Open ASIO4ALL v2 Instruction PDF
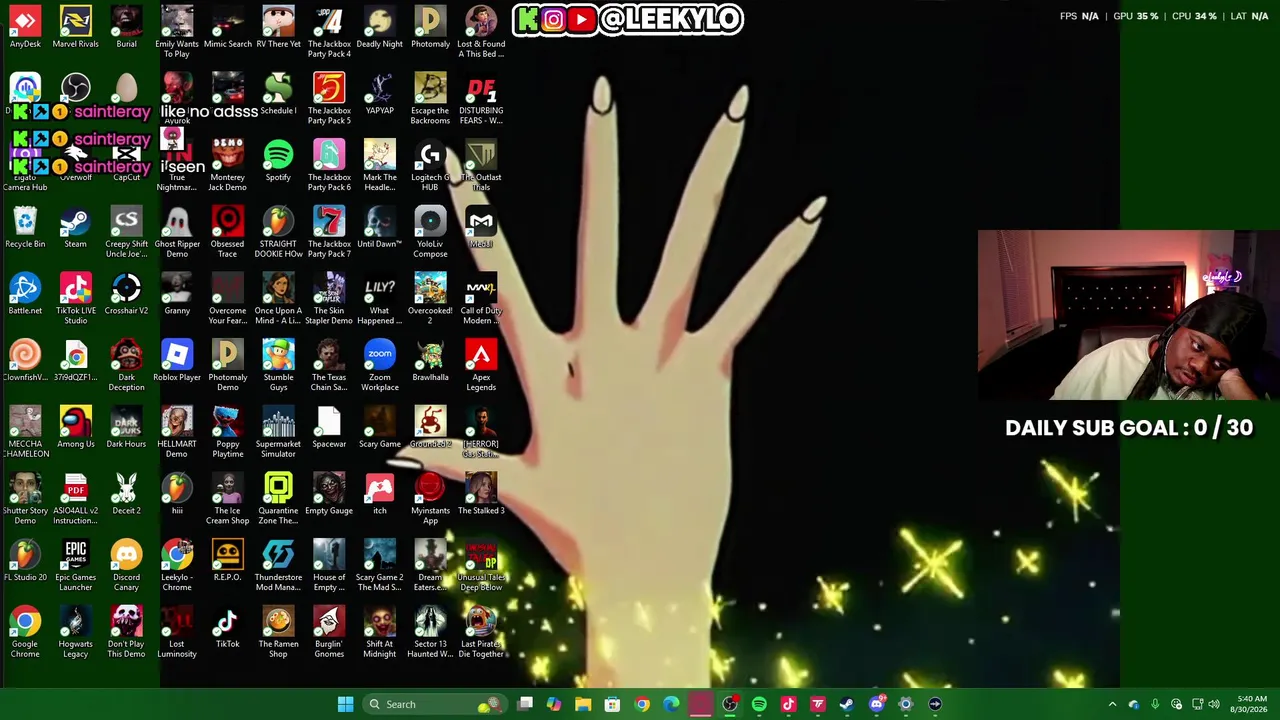1280x720 pixels. pos(76,499)
